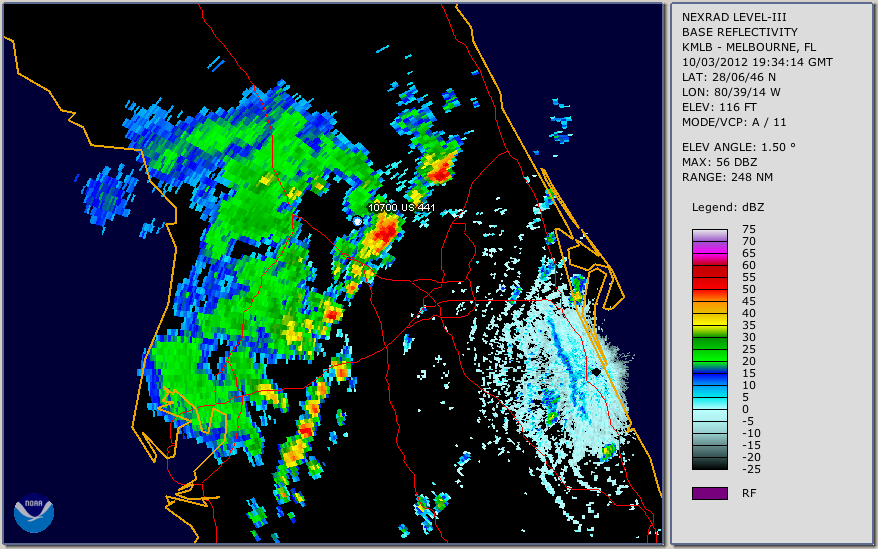Click the 0 value in legend scale
This screenshot has height=549, width=878.
pos(745,409)
